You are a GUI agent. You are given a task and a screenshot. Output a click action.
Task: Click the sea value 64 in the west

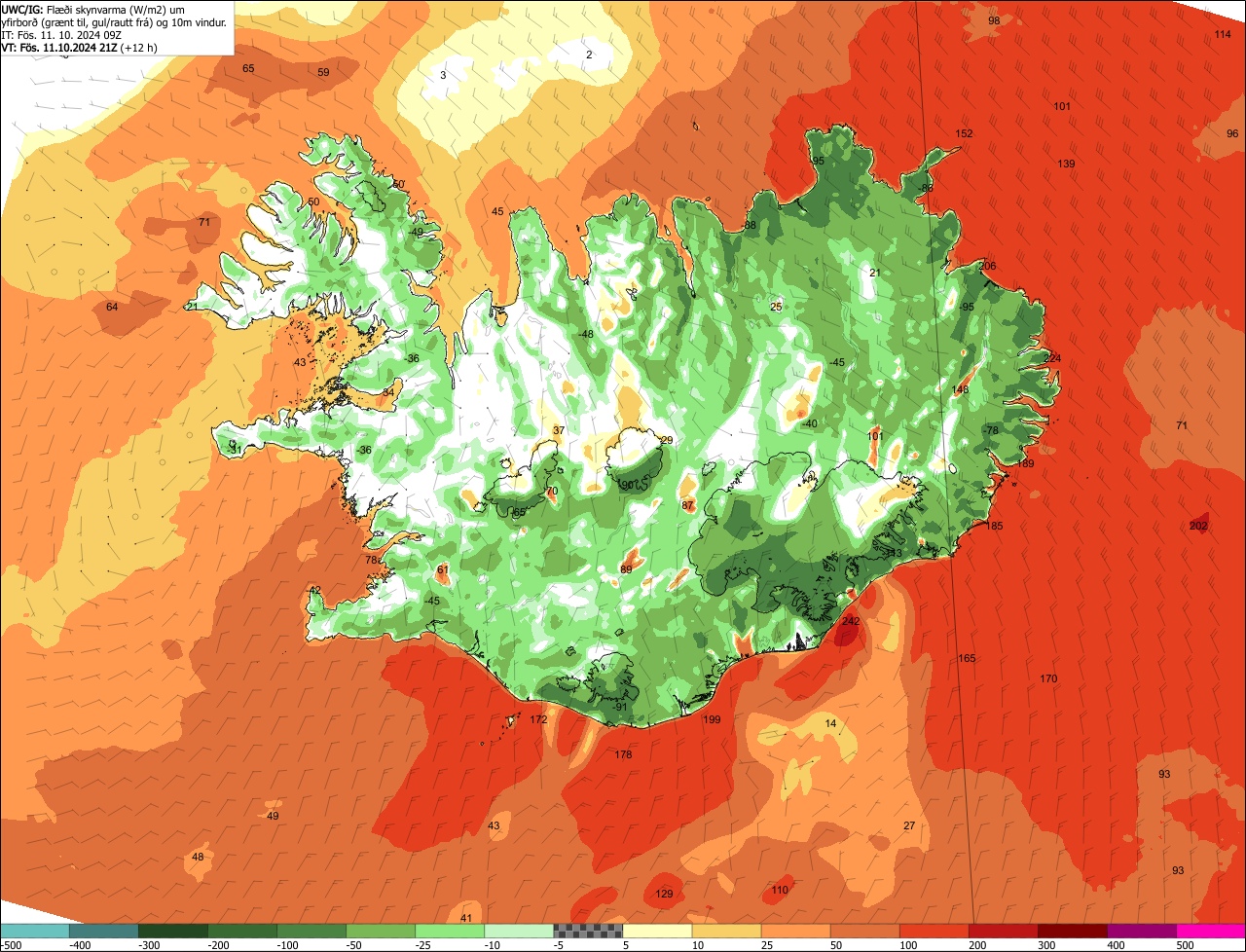pyautogui.click(x=112, y=308)
